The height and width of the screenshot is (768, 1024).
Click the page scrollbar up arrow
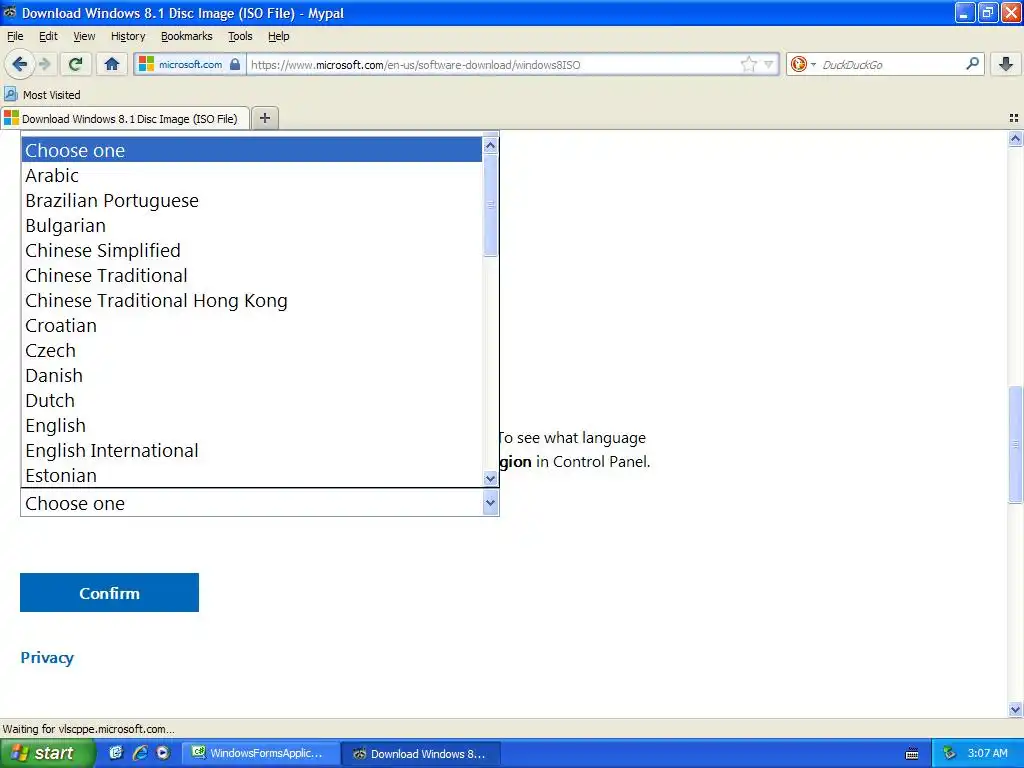[1015, 139]
